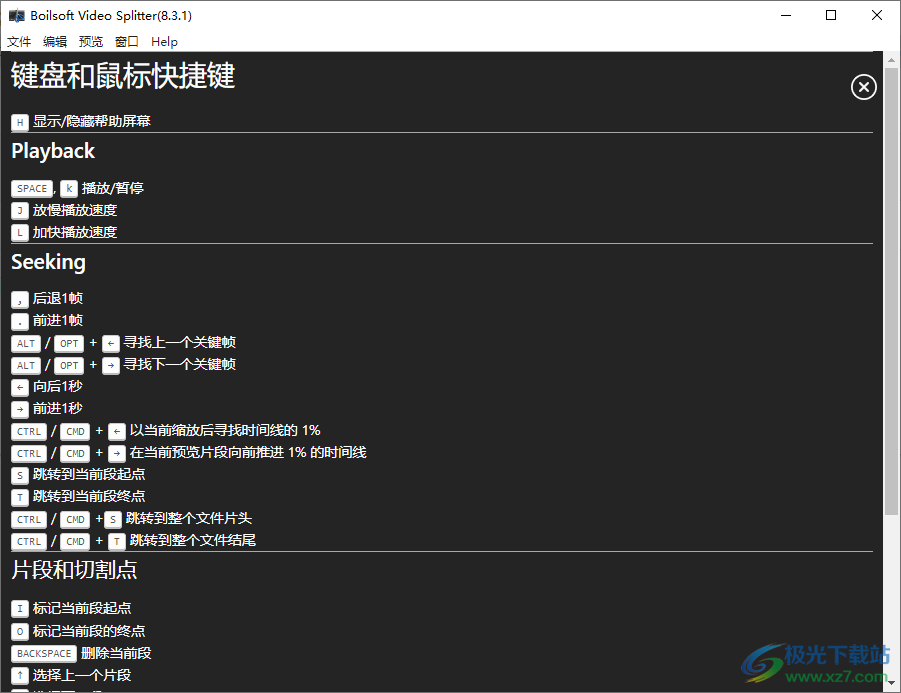Open the 预览 menu

coord(91,42)
